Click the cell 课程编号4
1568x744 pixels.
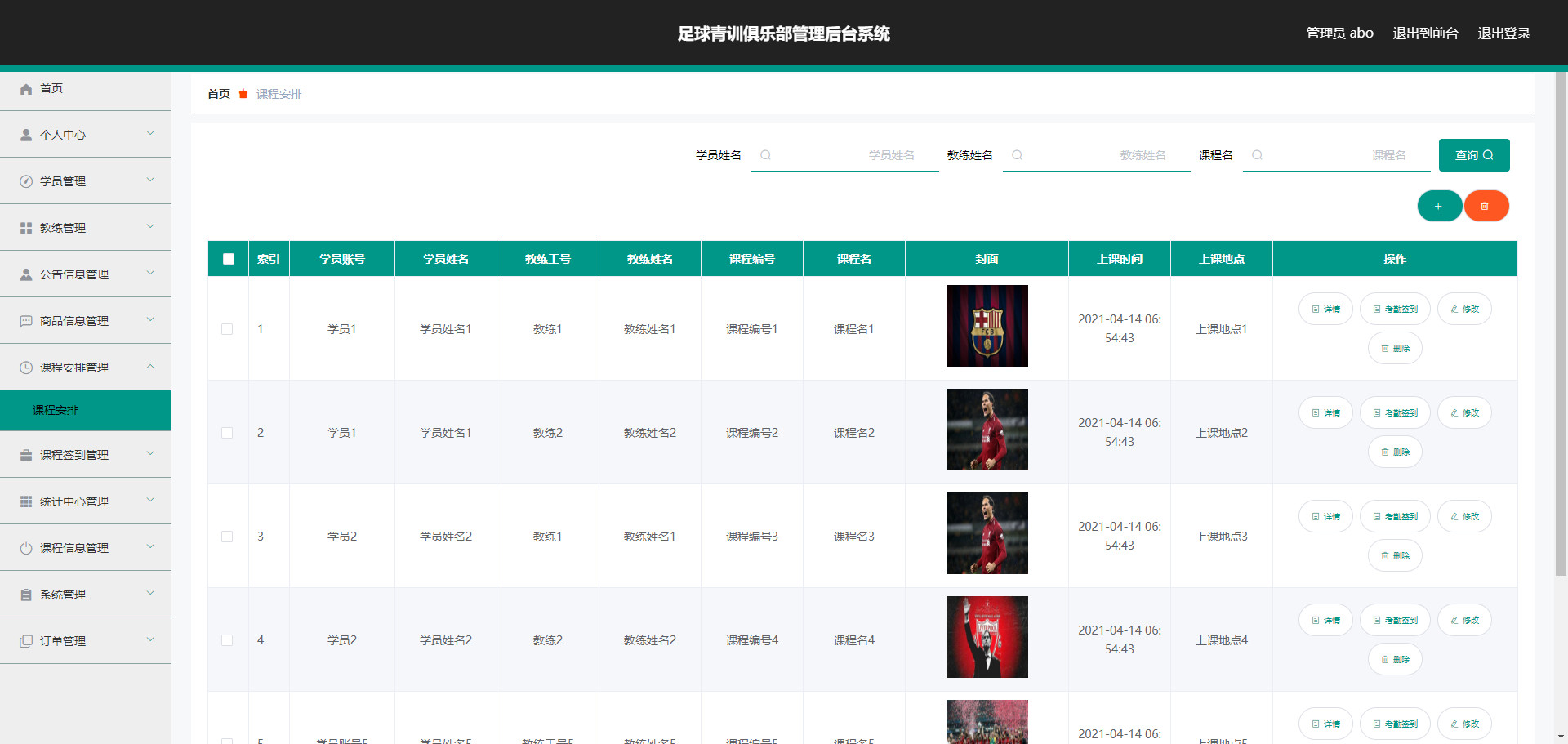[x=752, y=640]
